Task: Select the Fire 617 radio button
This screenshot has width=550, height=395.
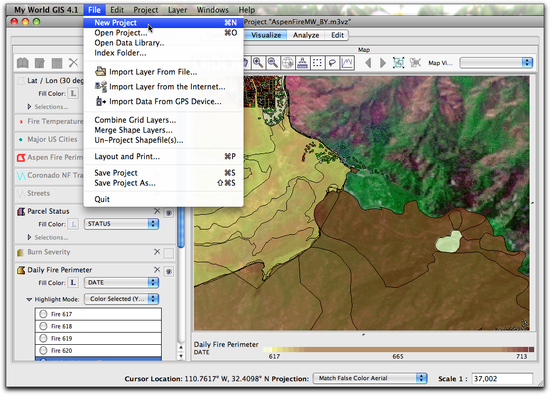Action: tap(43, 314)
